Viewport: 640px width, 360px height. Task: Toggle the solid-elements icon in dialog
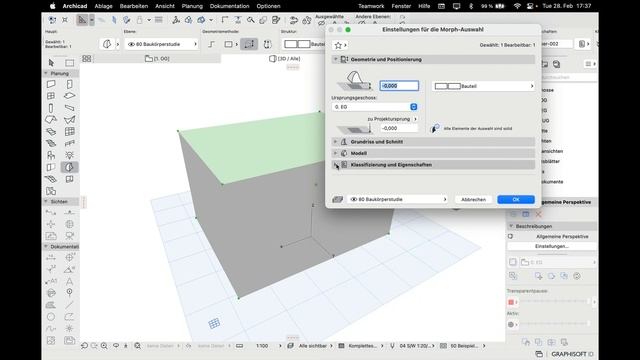[x=436, y=129]
